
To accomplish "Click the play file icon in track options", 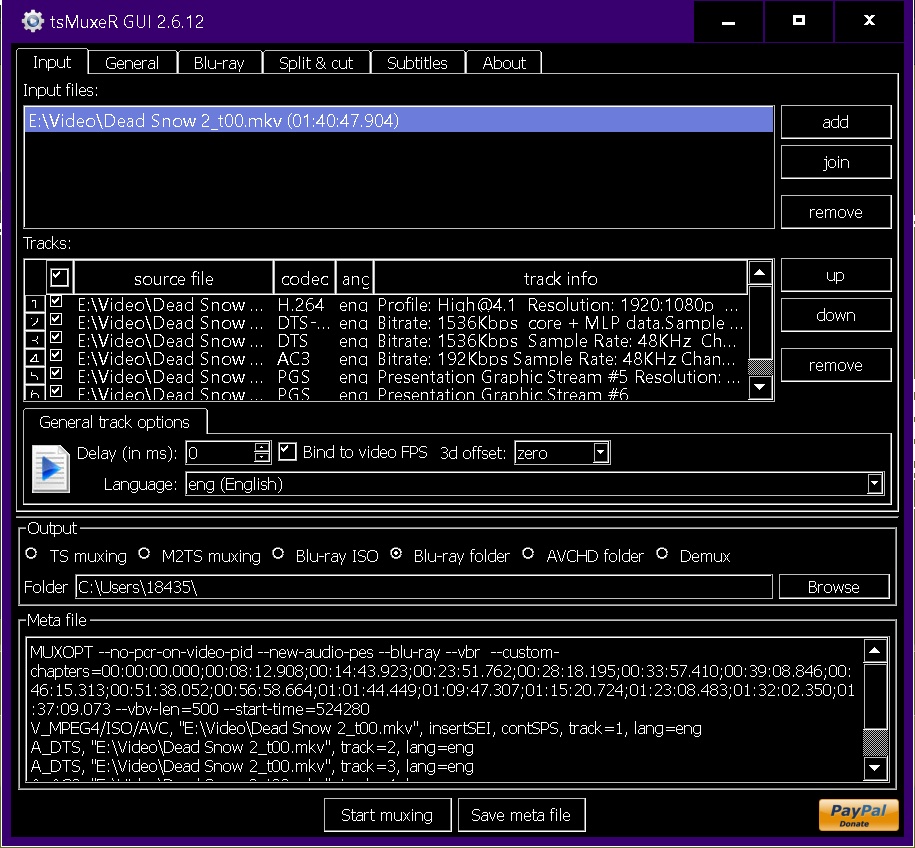I will coord(51,469).
